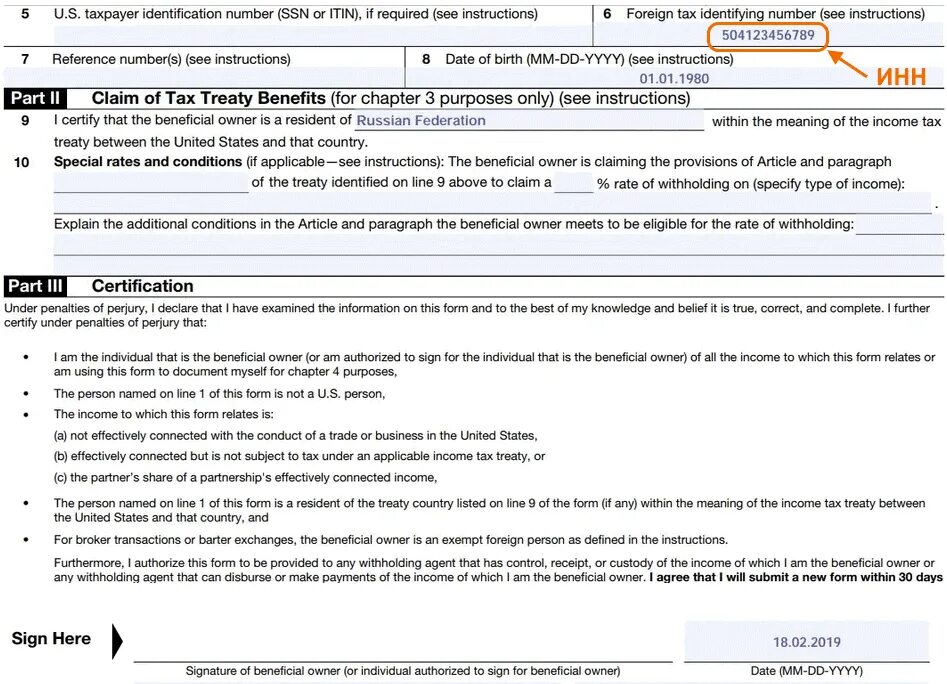Click the 'Special rates and conditions' text
This screenshot has width=947, height=684.
148,162
